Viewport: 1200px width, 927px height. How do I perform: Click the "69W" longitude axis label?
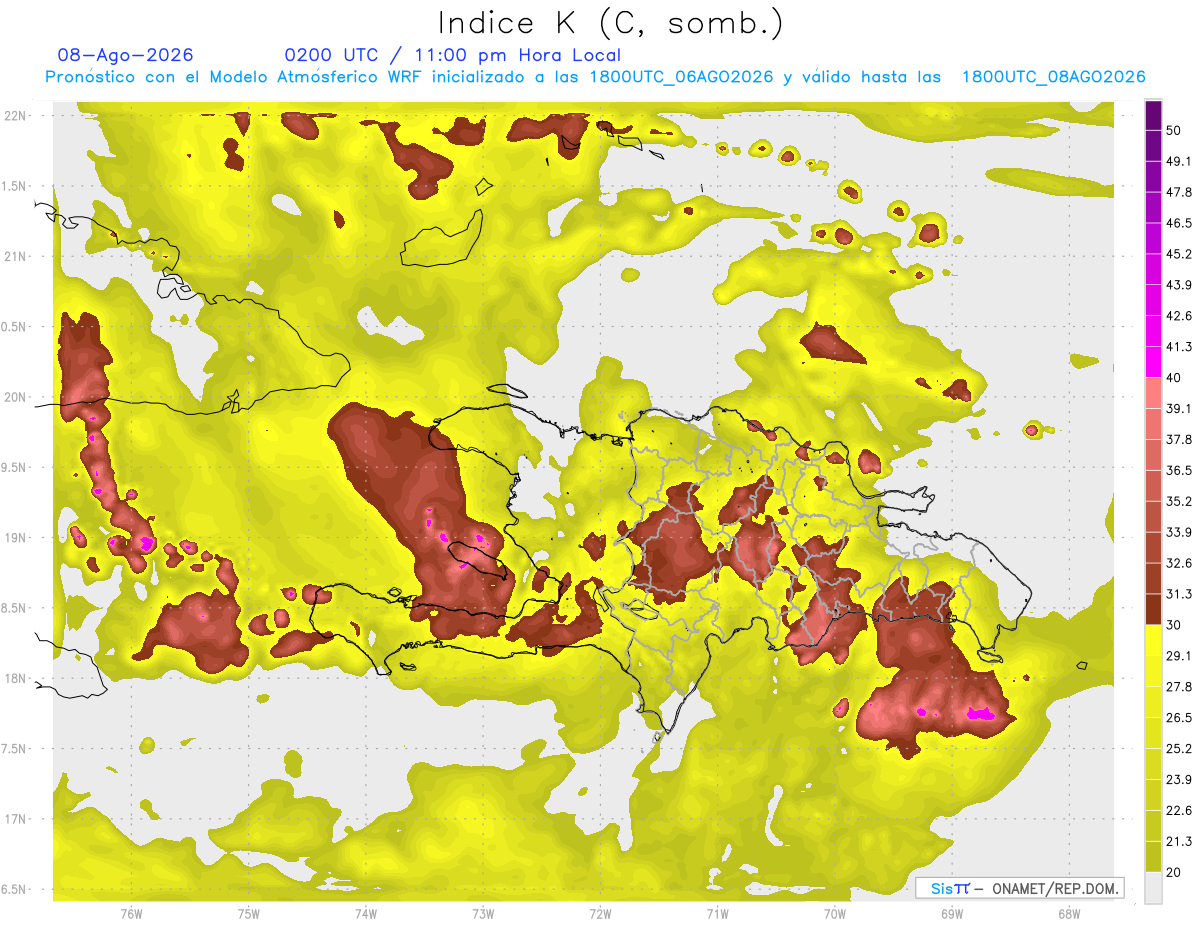(x=951, y=914)
